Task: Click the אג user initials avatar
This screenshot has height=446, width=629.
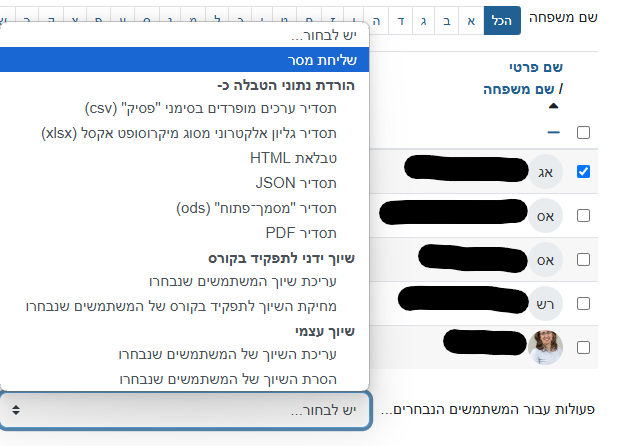Action: point(546,172)
